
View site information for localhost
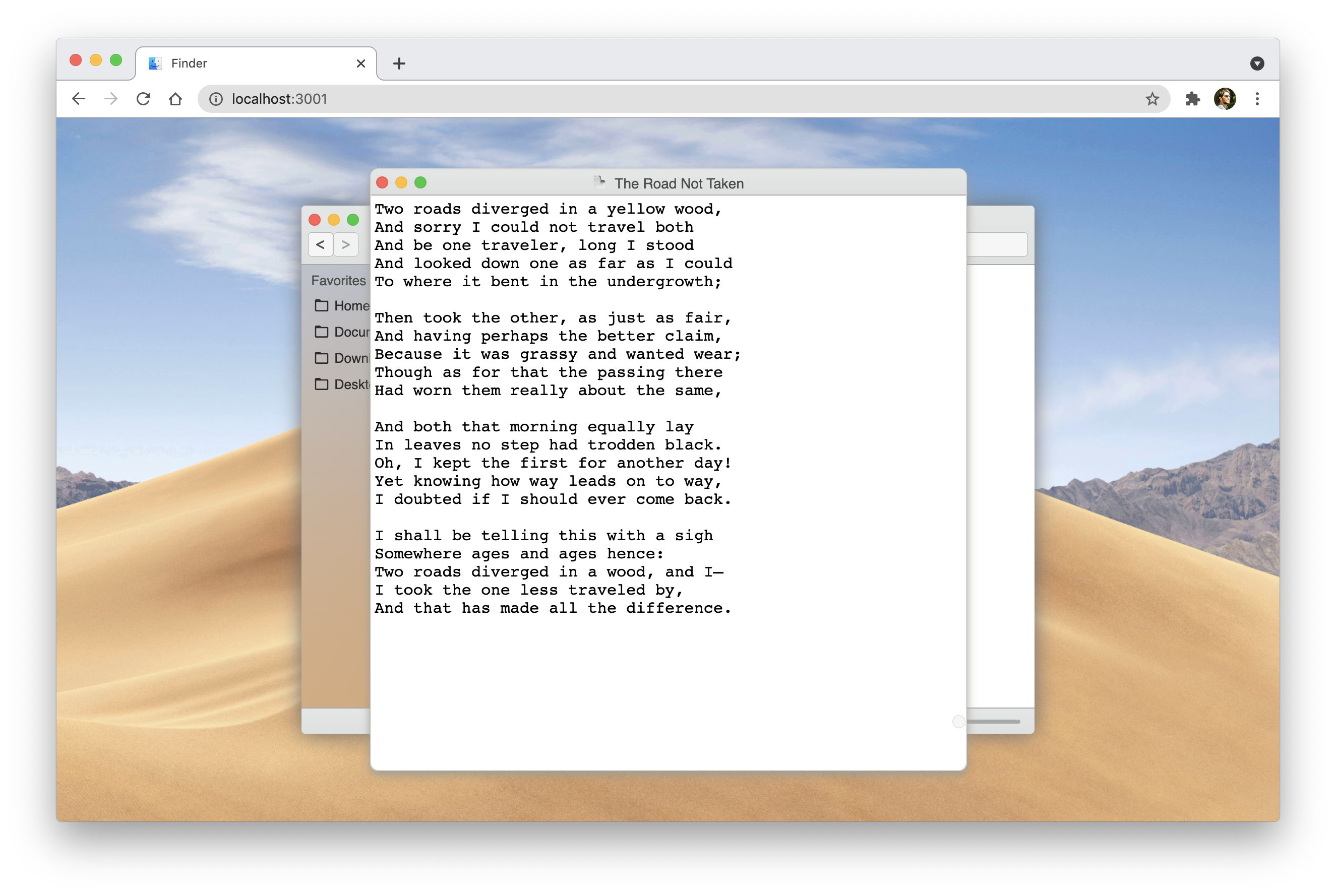(x=216, y=99)
